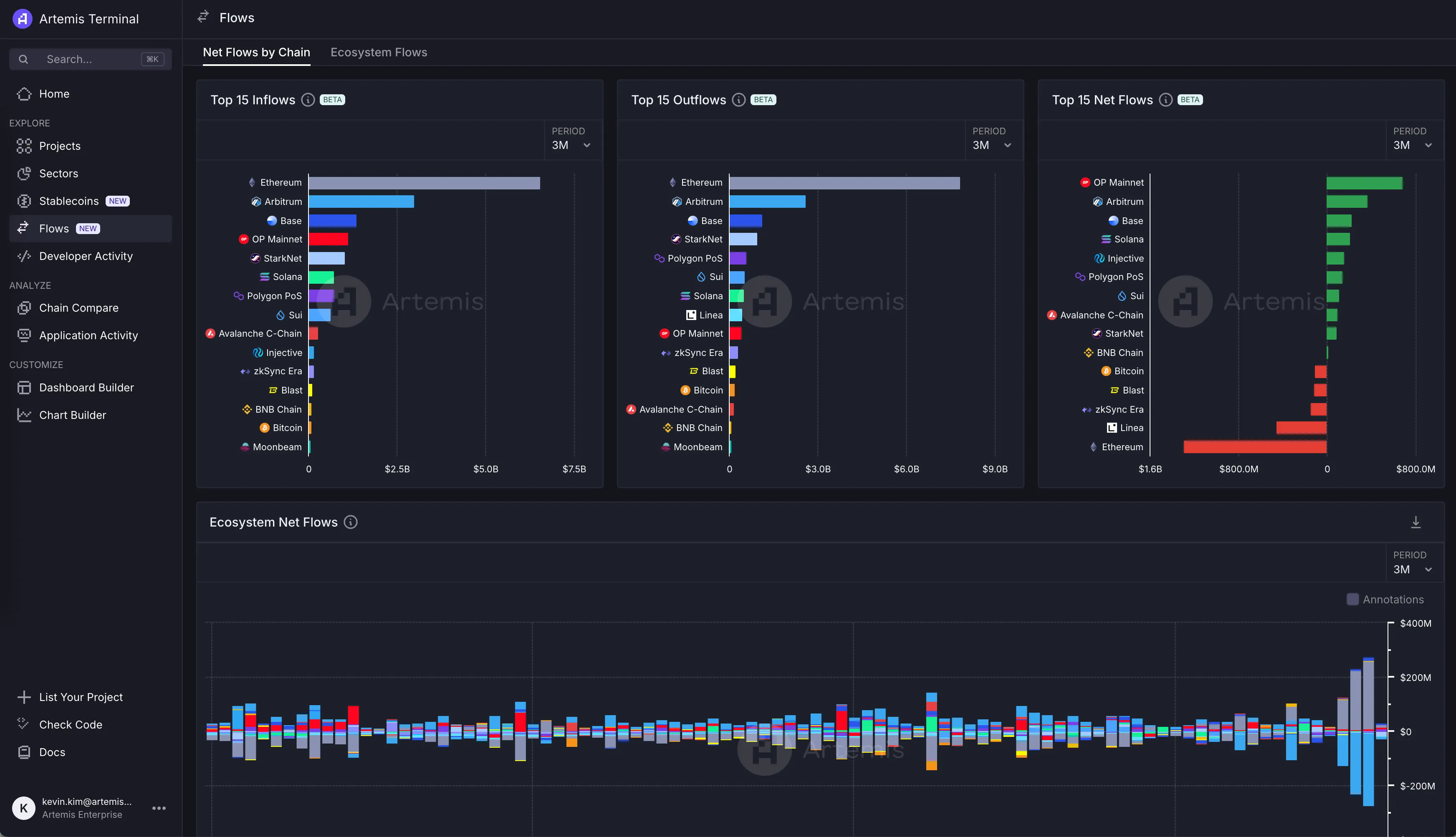
Task: Click the BETA badge on Top 15 Inflows
Action: click(332, 100)
